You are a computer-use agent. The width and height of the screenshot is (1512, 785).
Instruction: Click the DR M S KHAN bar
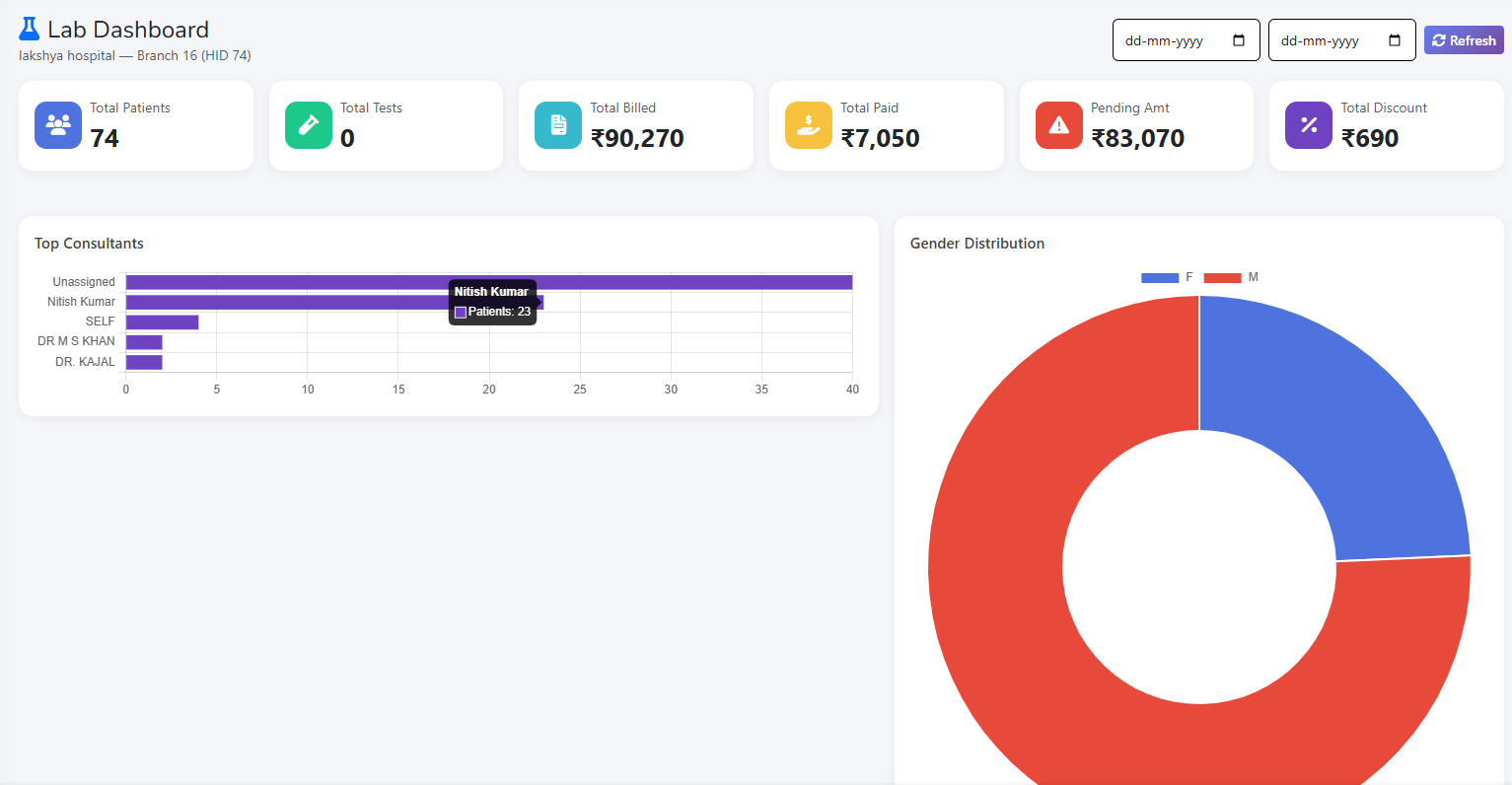[144, 342]
